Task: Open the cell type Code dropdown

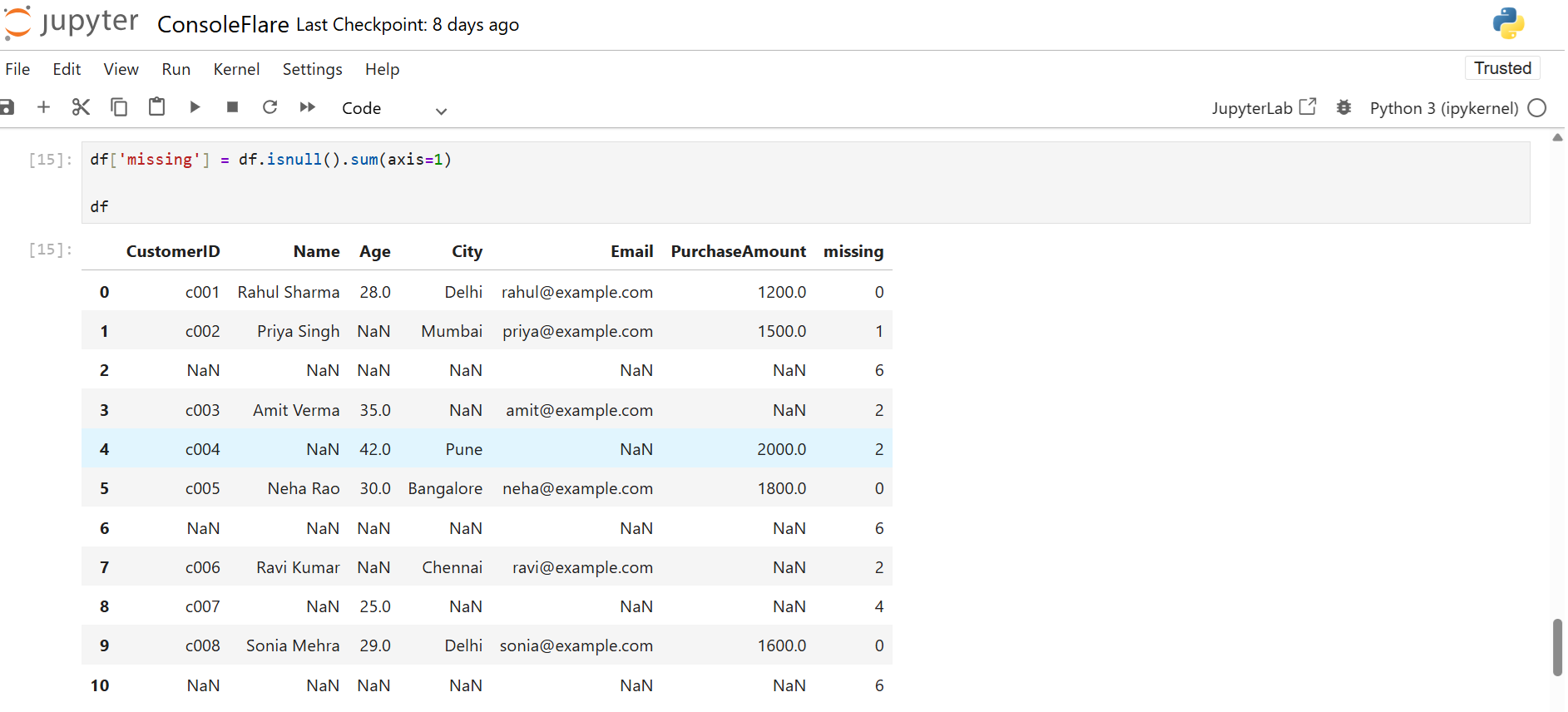Action: coord(394,109)
